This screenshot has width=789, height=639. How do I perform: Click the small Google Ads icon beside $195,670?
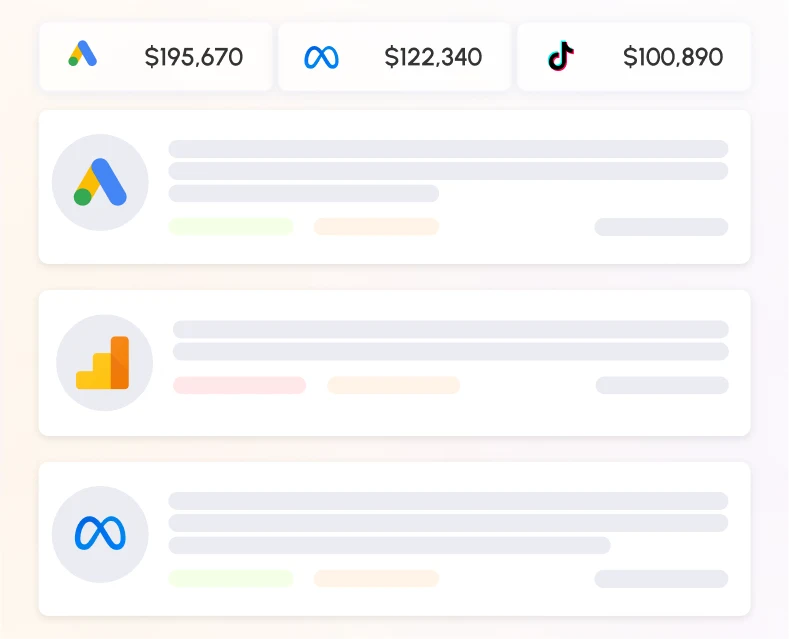(83, 54)
